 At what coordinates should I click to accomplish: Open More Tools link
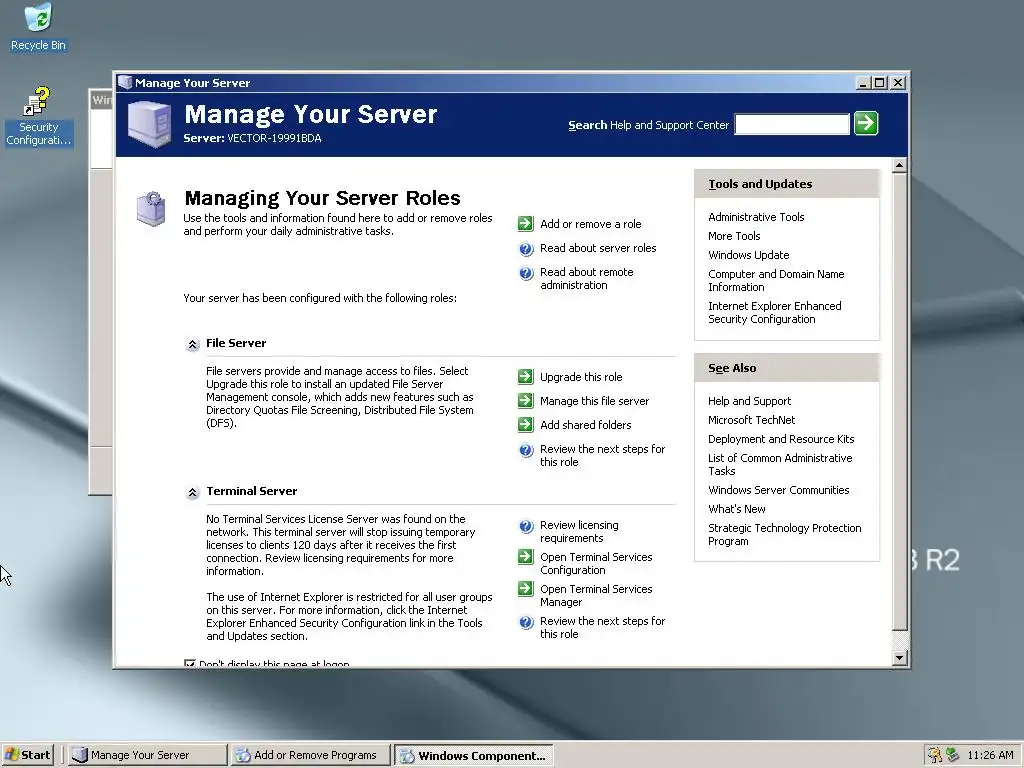734,236
